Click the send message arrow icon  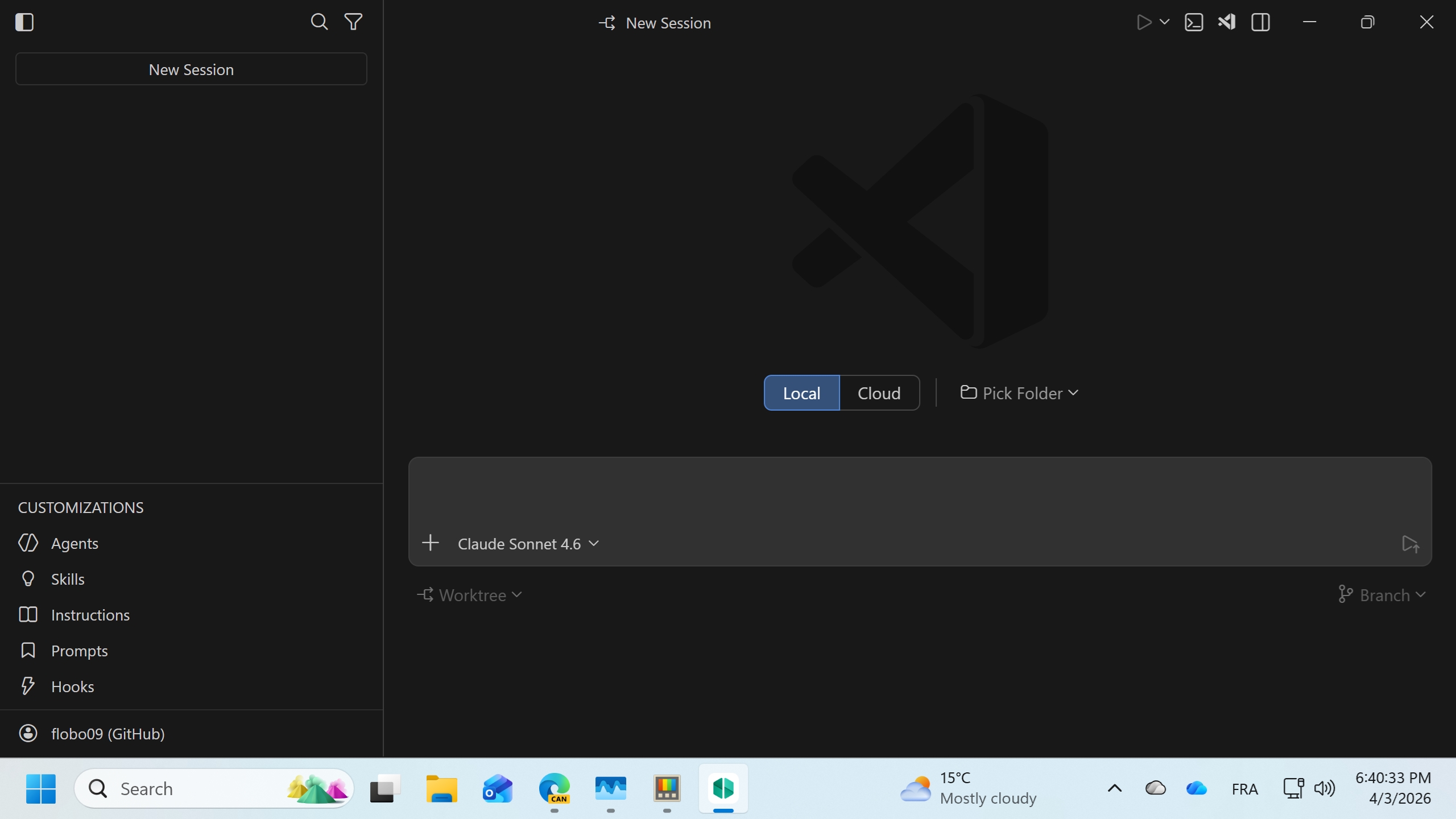pos(1410,544)
